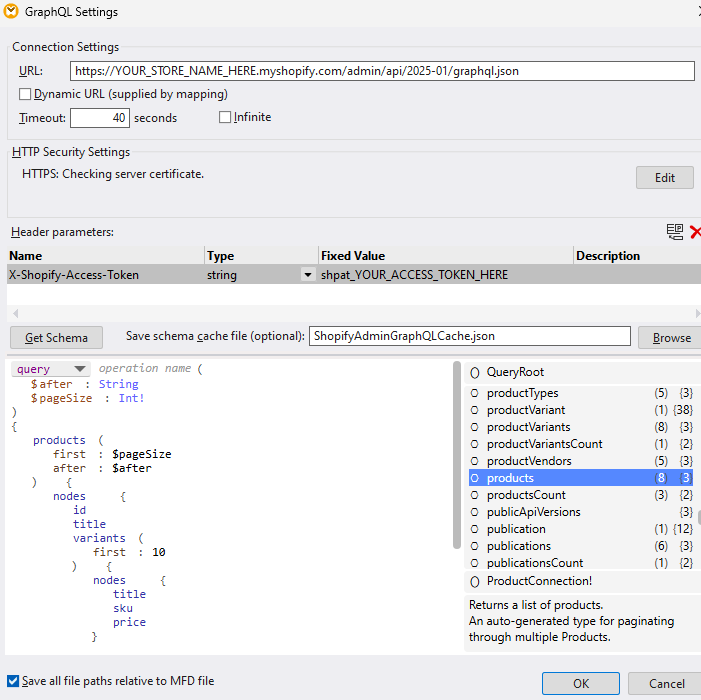The height and width of the screenshot is (700, 701).
Task: Click the red delete header parameter icon
Action: [695, 232]
